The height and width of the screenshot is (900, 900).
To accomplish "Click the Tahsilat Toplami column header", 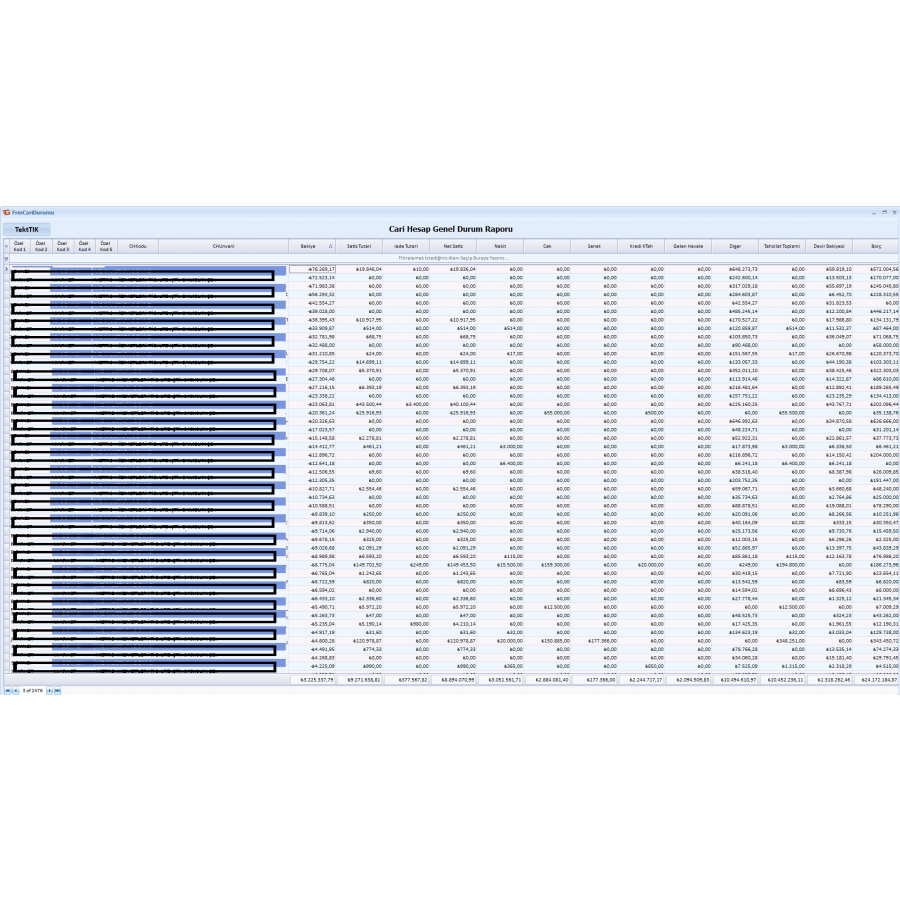I will [782, 246].
